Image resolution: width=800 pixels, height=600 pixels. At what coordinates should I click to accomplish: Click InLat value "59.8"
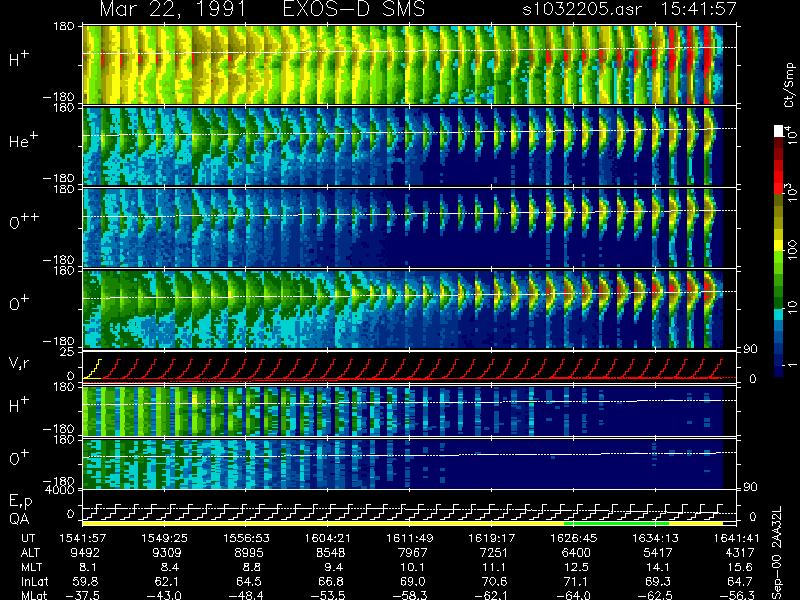coord(85,581)
